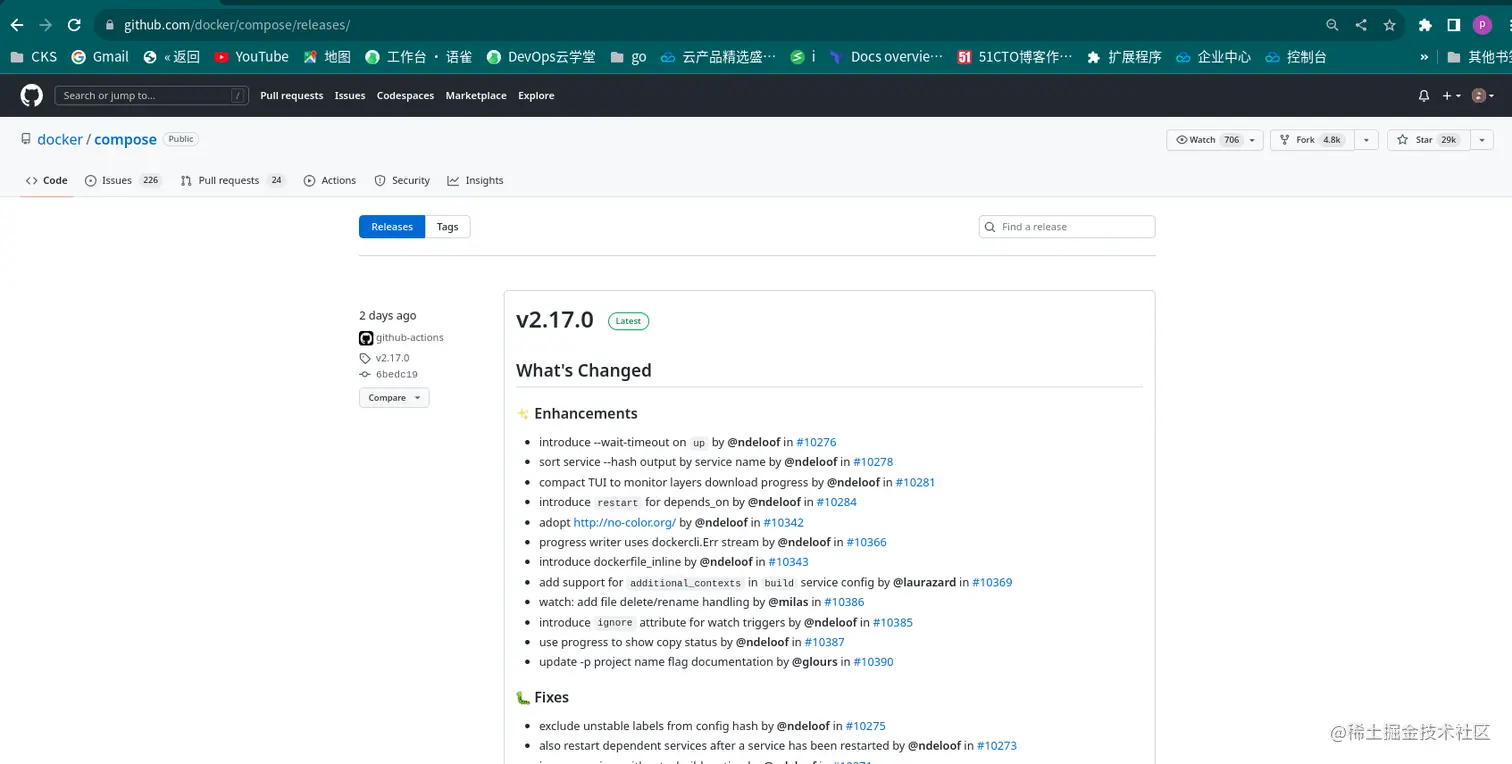Open the 地图 maps bookmark
1512x764 pixels.
coord(327,57)
